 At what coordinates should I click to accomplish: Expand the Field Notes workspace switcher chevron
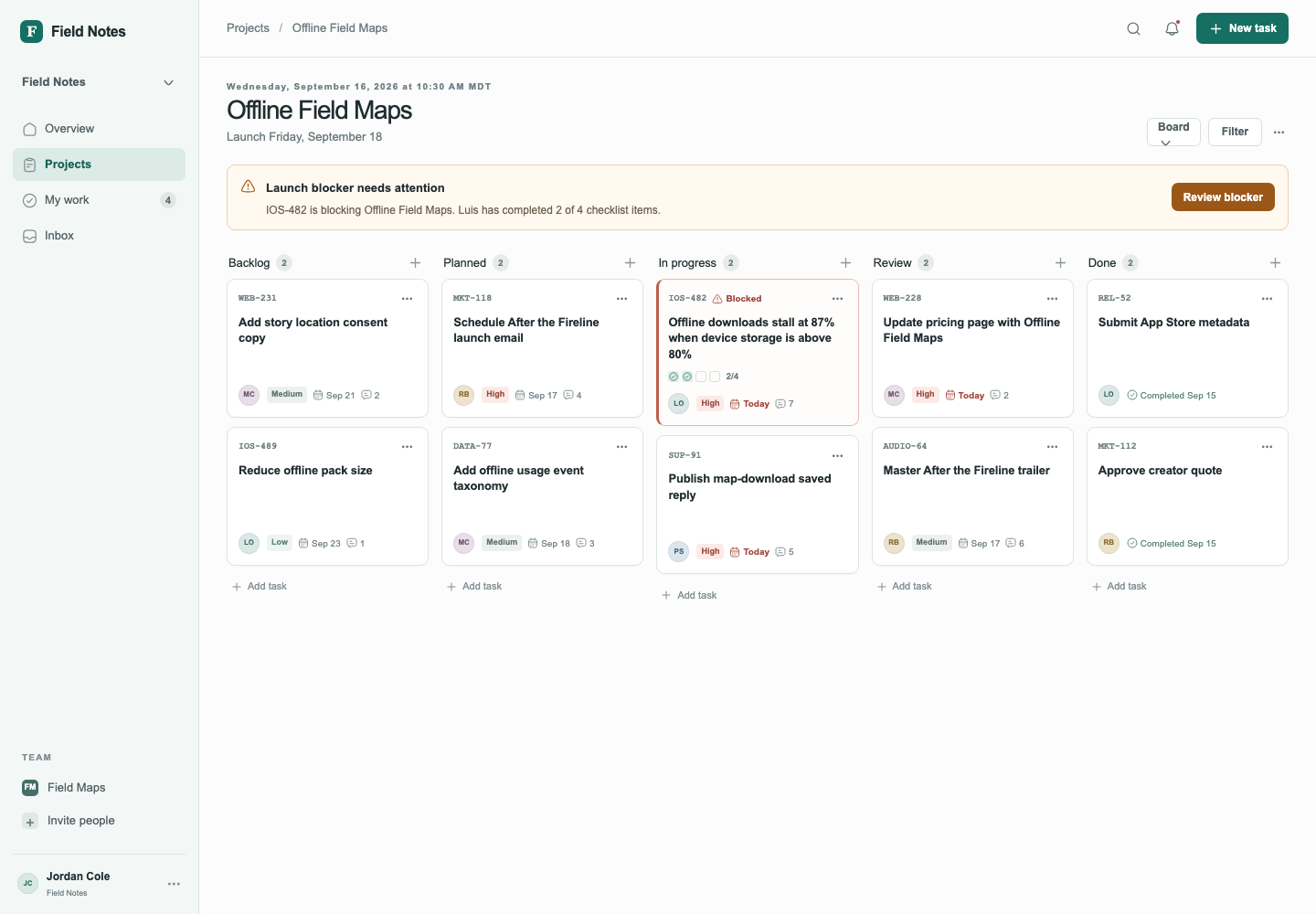tap(168, 82)
